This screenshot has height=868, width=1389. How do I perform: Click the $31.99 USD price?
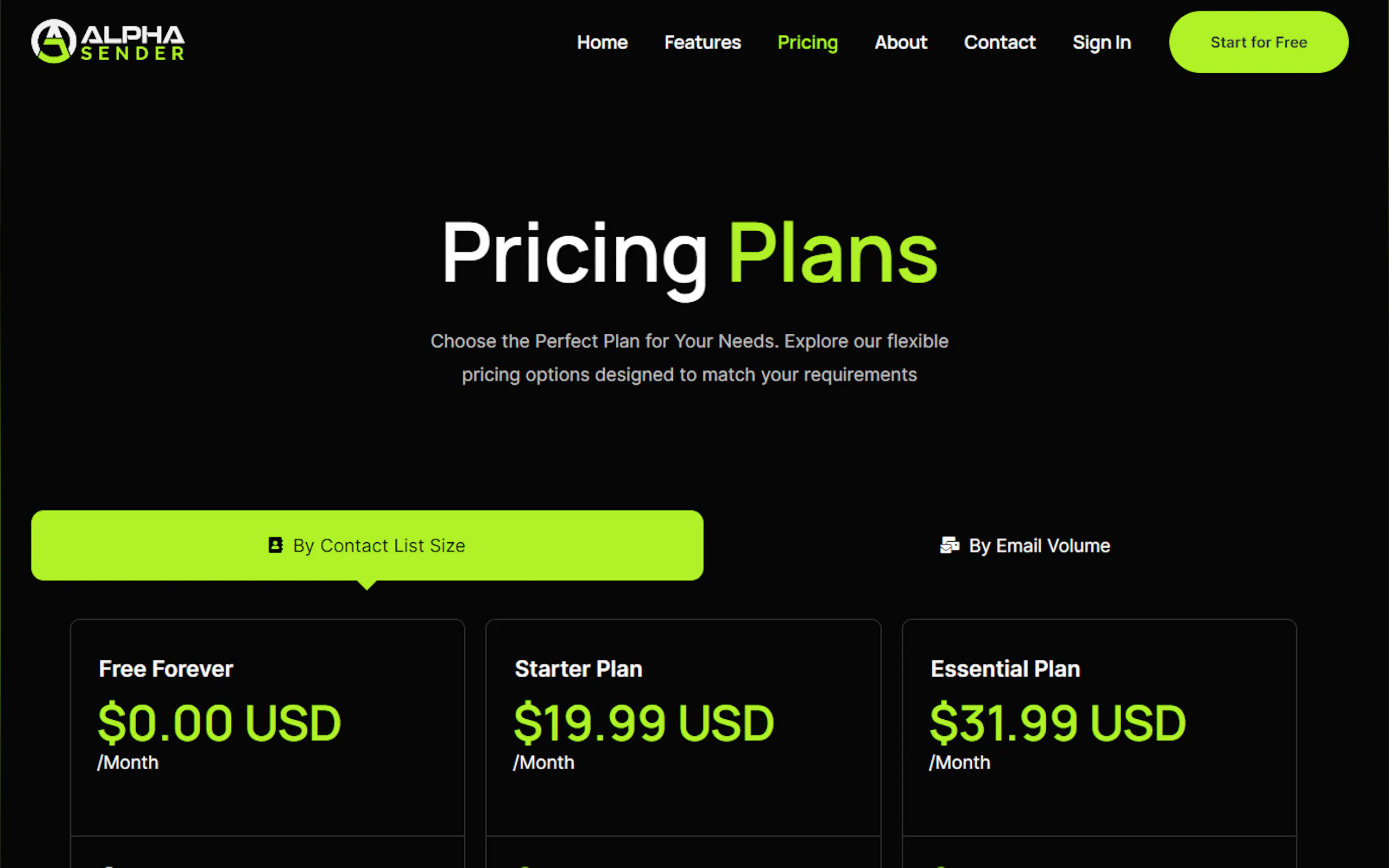pyautogui.click(x=1057, y=723)
